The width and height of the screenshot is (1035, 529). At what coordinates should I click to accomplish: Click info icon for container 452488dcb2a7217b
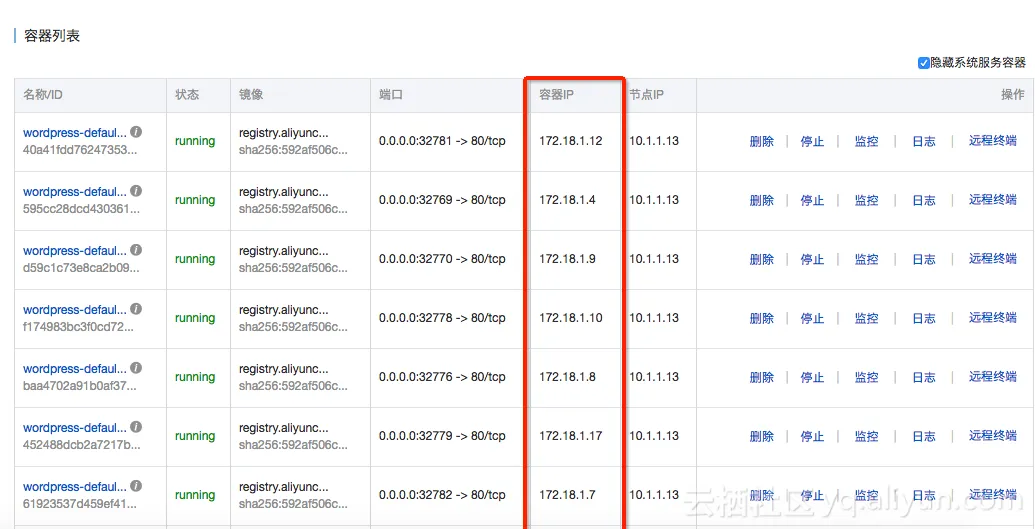pyautogui.click(x=136, y=427)
